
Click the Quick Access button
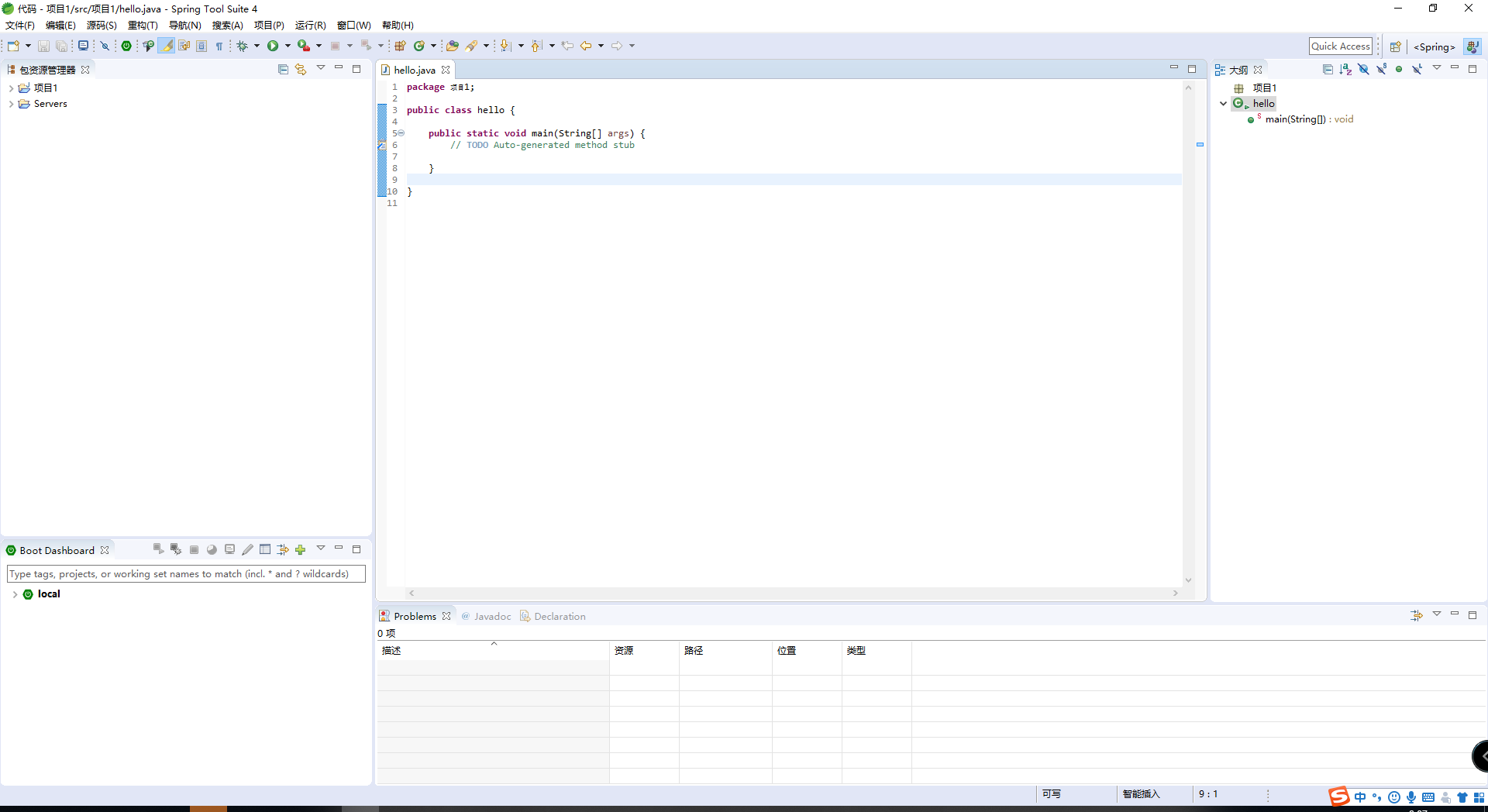coord(1340,46)
